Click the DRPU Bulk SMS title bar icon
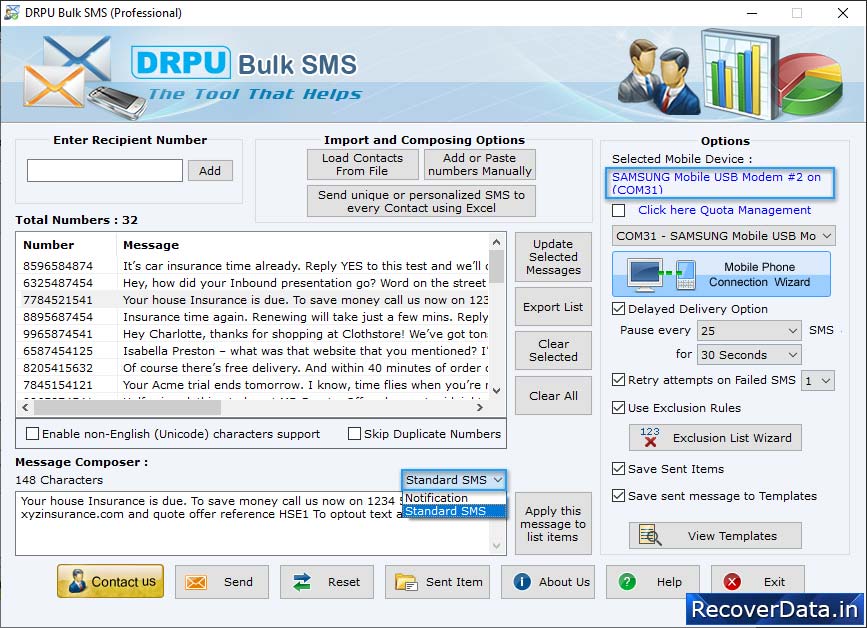Image resolution: width=867 pixels, height=628 pixels. 11,12
